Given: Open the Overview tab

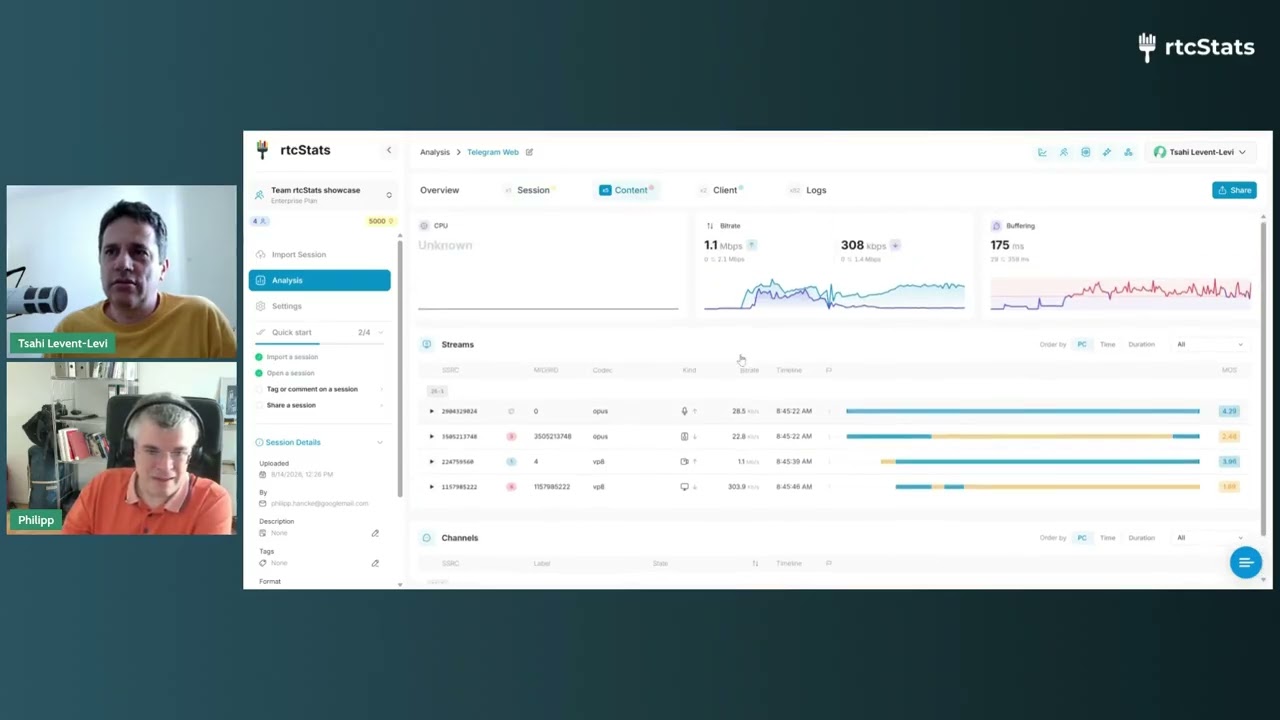Looking at the screenshot, I should pyautogui.click(x=440, y=190).
